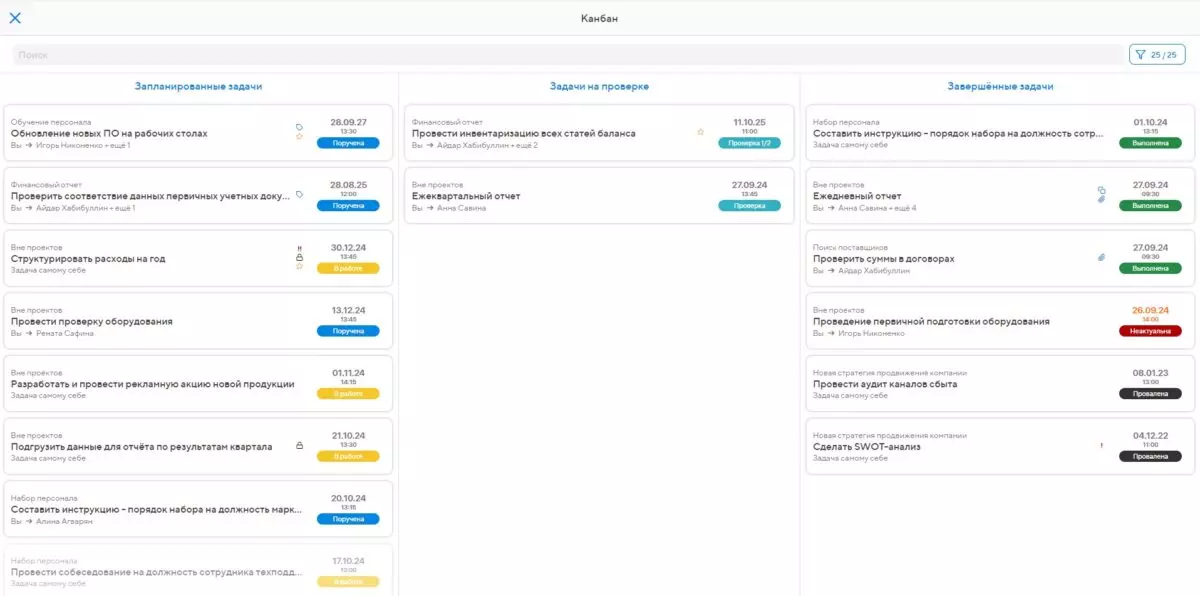Viewport: 1200px width, 596px height.
Task: Open task Структурировать расходы на год
Action: click(88, 259)
